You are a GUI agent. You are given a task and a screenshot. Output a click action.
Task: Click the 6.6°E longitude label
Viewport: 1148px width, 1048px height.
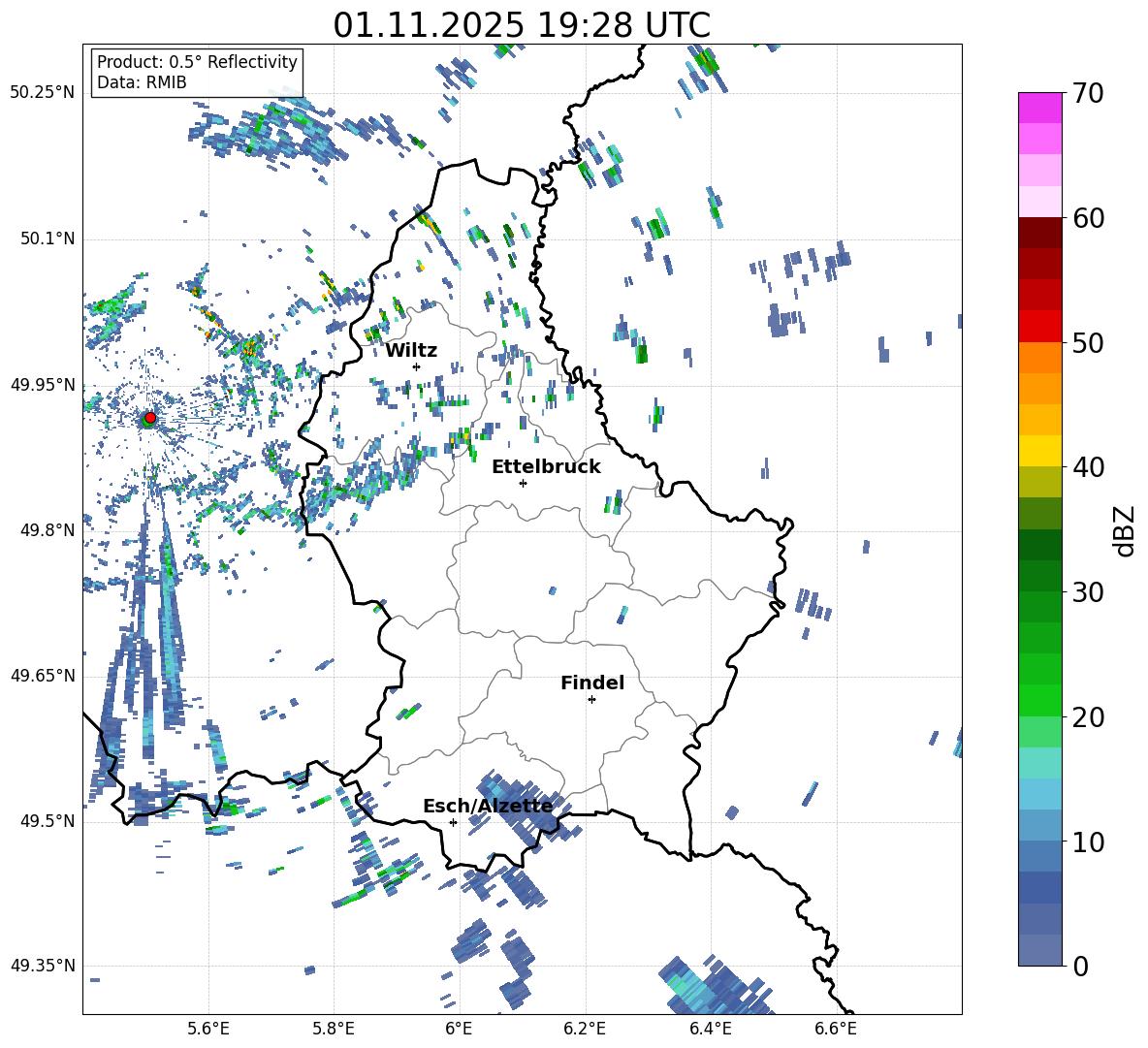pyautogui.click(x=836, y=1030)
